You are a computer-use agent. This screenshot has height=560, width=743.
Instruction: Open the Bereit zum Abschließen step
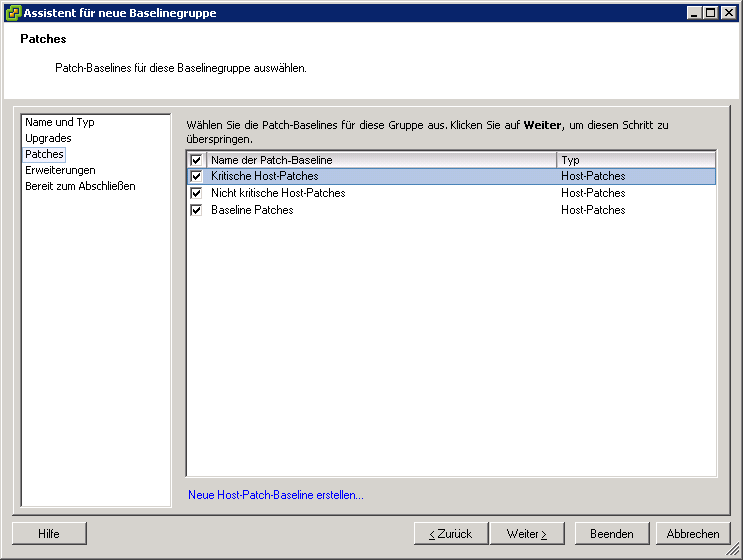(x=80, y=186)
